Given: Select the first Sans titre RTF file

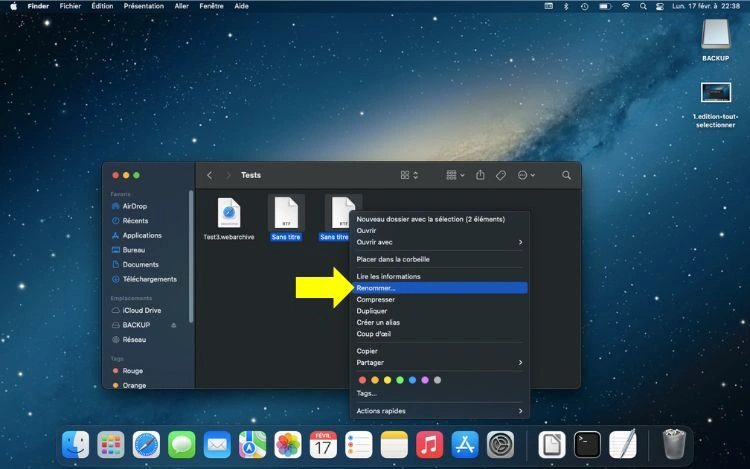Looking at the screenshot, I should (x=286, y=218).
